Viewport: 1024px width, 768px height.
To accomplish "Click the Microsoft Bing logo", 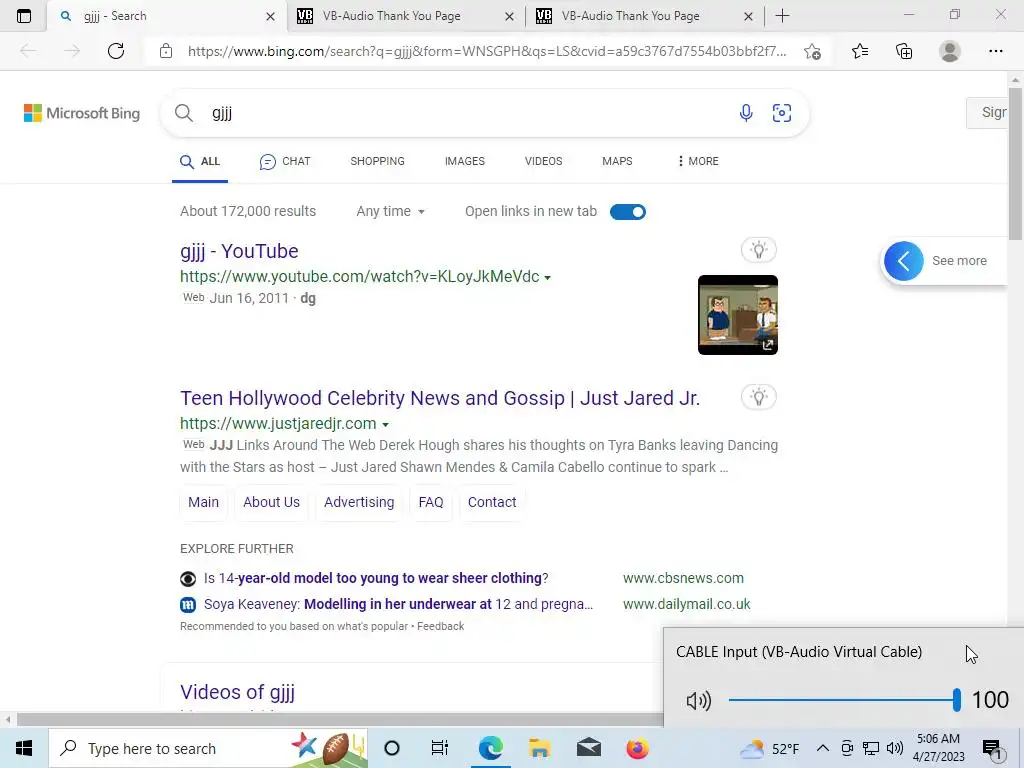I will point(82,113).
